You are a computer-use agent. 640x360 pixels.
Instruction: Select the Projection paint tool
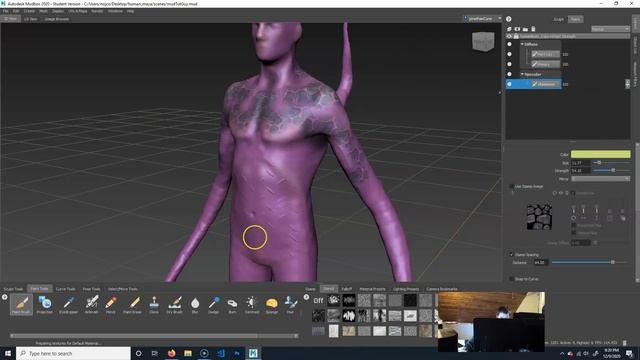[x=44, y=305]
